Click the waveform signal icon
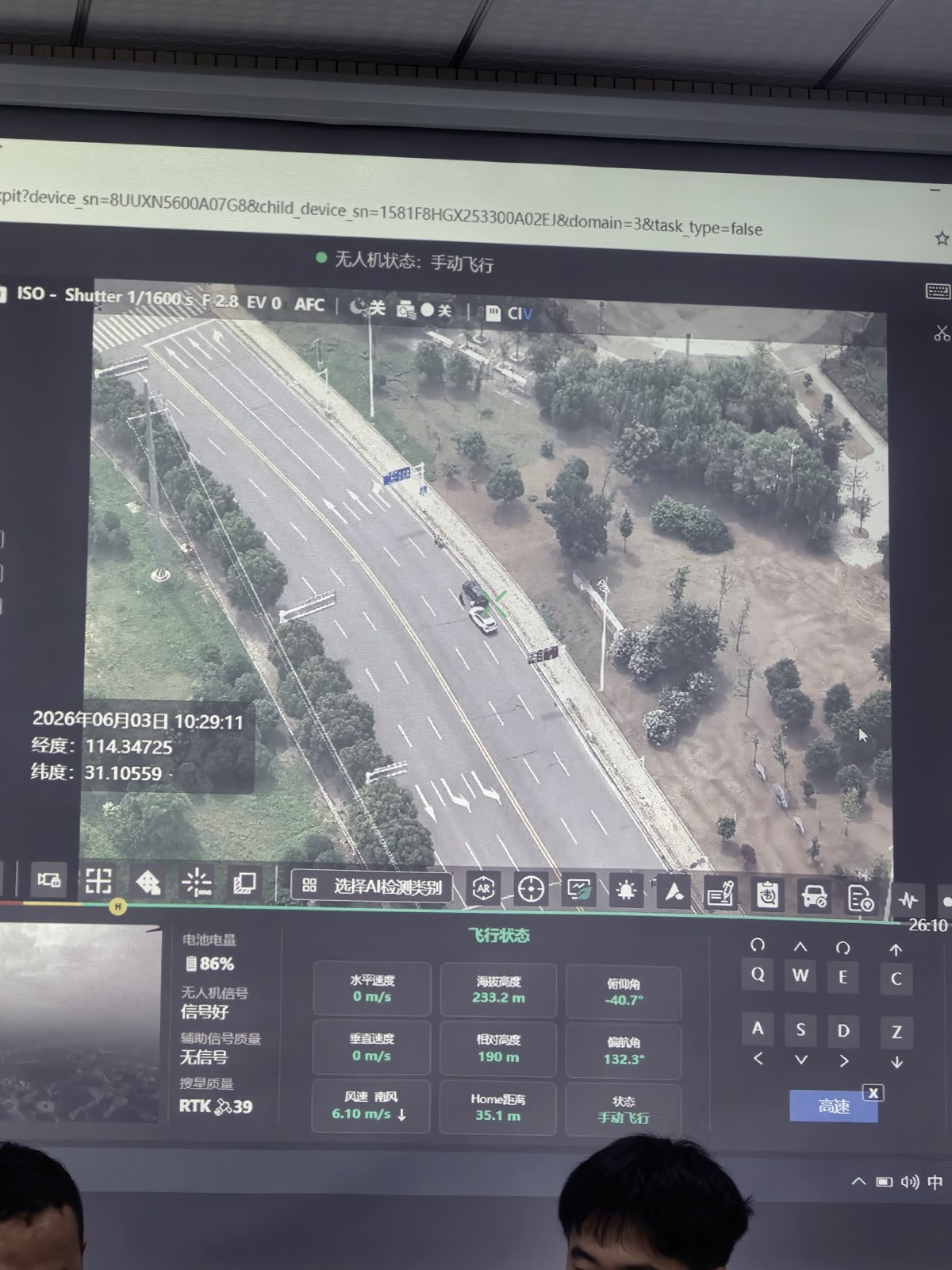Screen dimensions: 952x1270 pyautogui.click(x=908, y=900)
